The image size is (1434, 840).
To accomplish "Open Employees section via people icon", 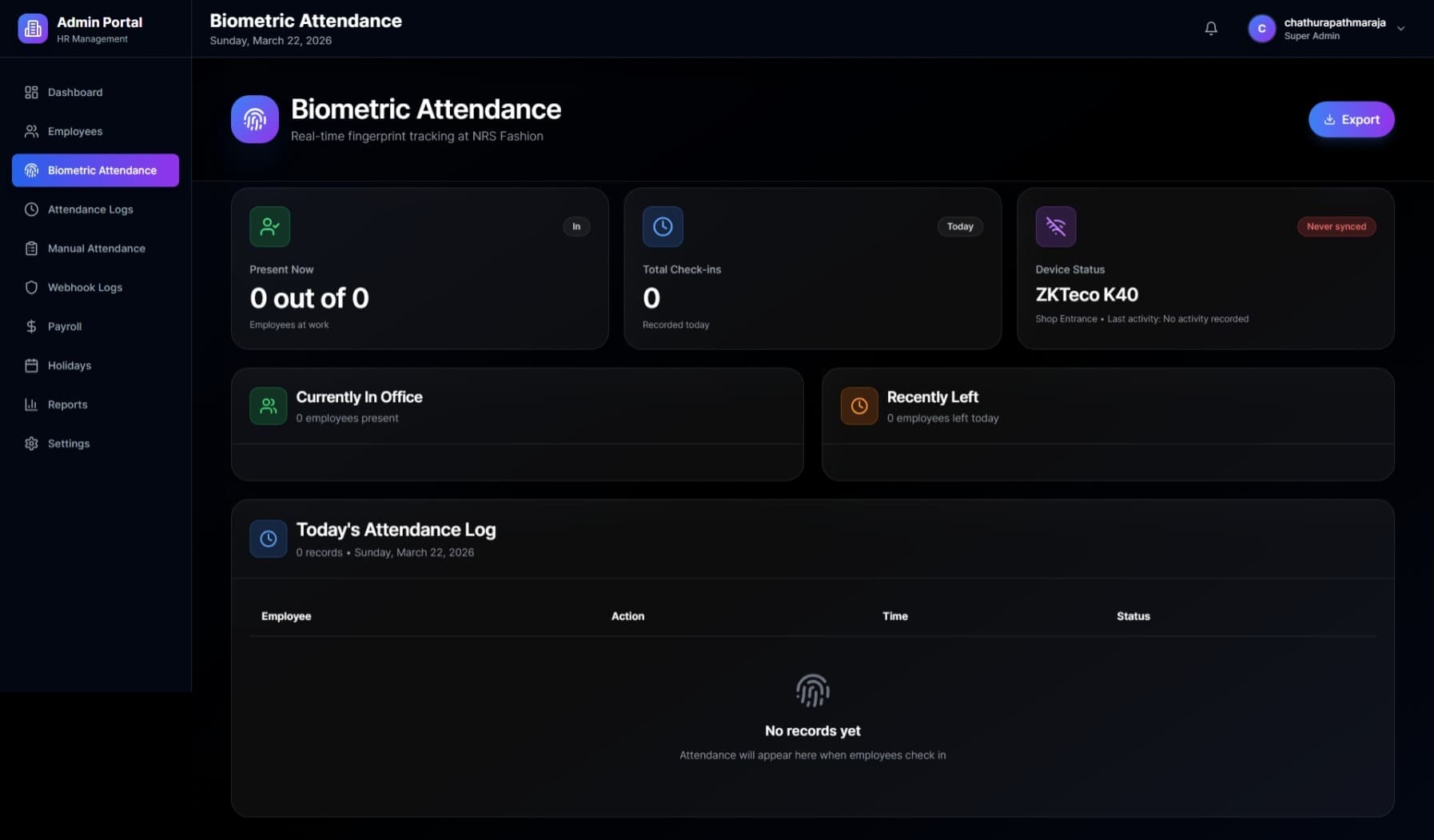I will [31, 131].
